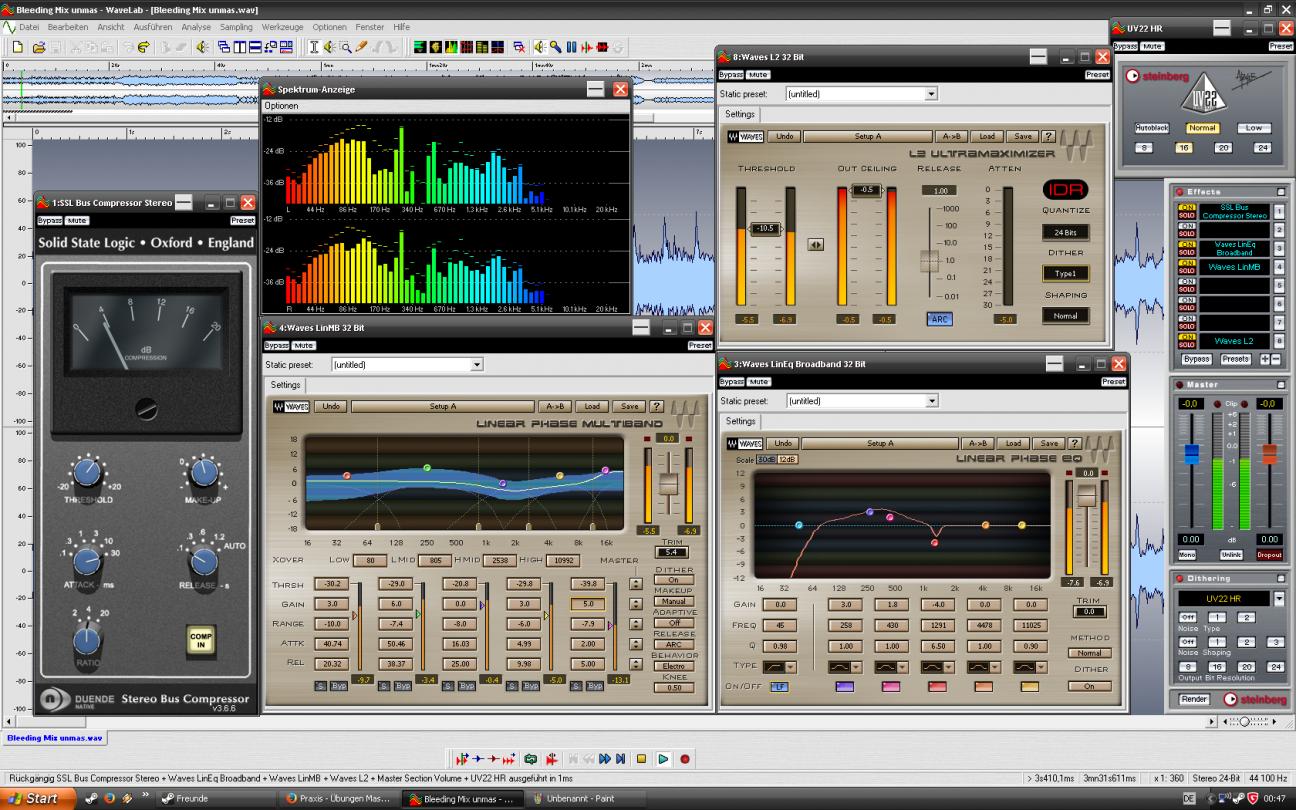1296x810 pixels.
Task: Click Setup A selector in L2 Ultramaximizer
Action: 867,136
